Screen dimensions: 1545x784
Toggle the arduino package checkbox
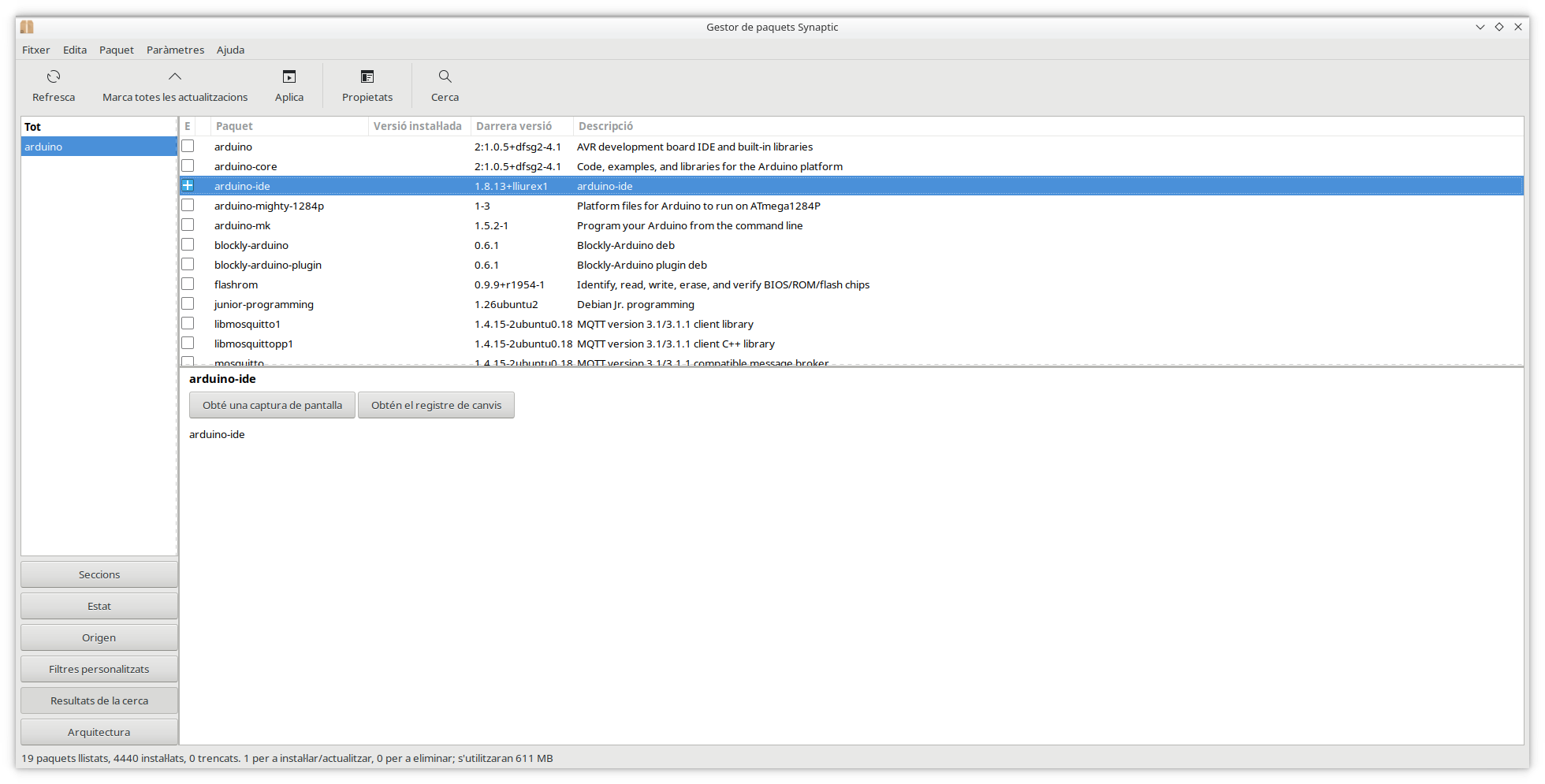pyautogui.click(x=188, y=147)
